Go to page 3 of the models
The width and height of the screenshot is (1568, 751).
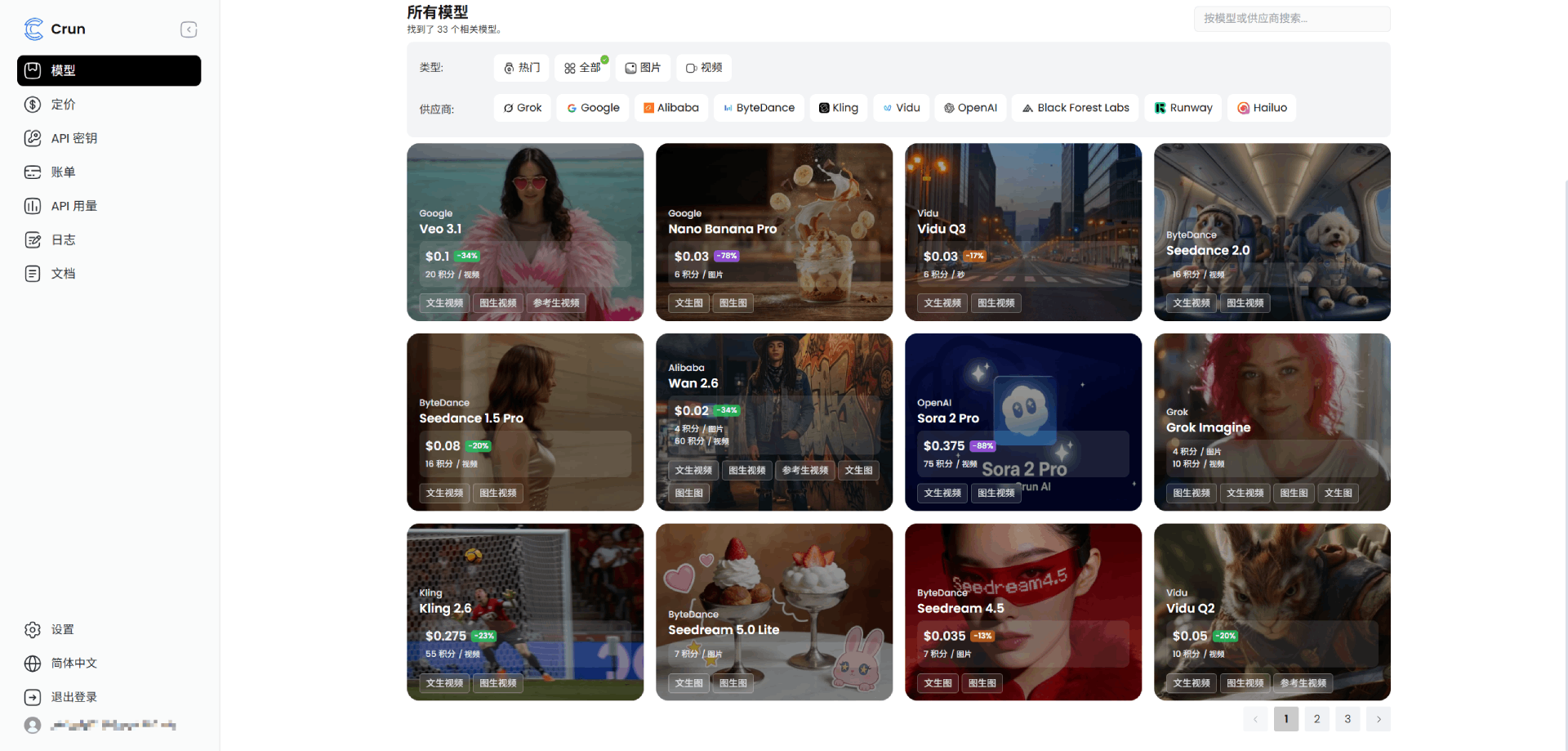[x=1347, y=720]
